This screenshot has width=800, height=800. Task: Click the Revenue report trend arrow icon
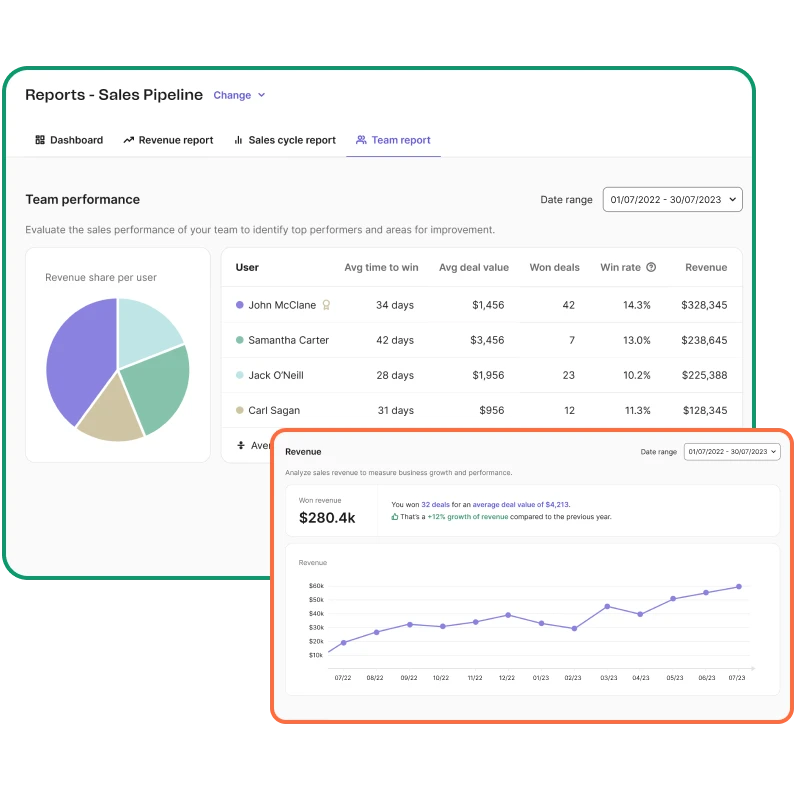(x=128, y=140)
